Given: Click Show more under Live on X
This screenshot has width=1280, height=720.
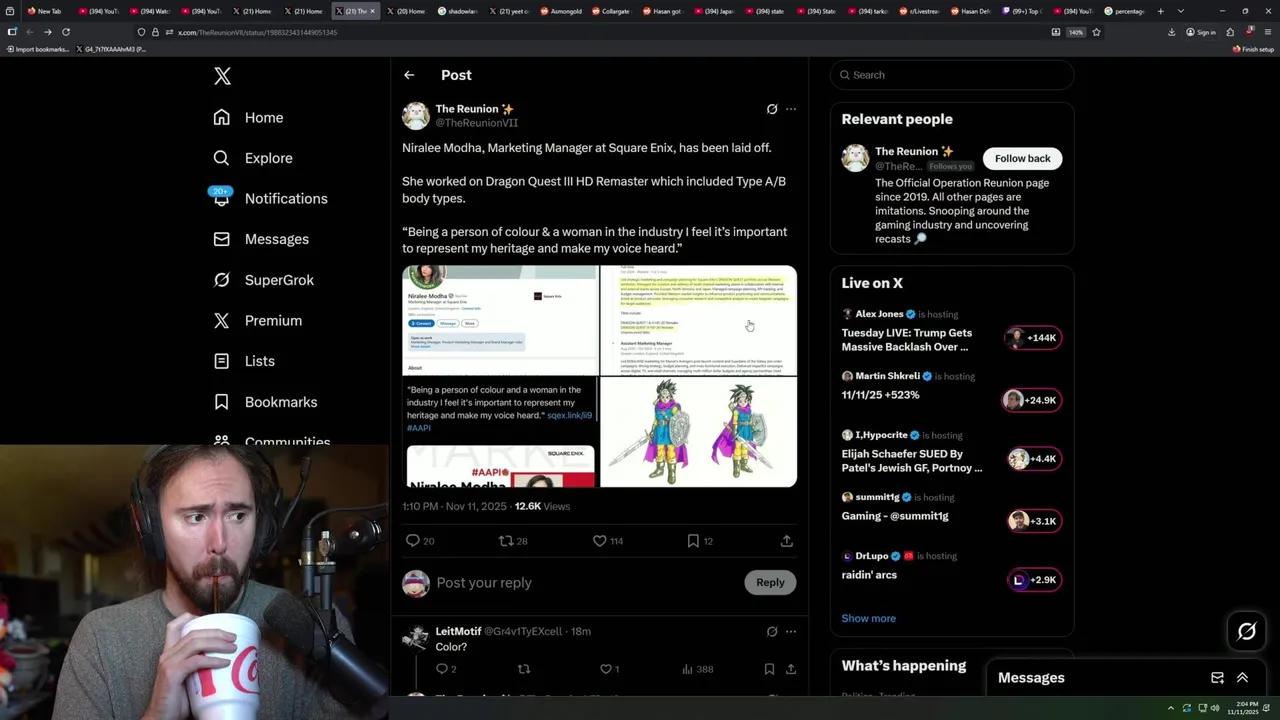Looking at the screenshot, I should [x=868, y=618].
